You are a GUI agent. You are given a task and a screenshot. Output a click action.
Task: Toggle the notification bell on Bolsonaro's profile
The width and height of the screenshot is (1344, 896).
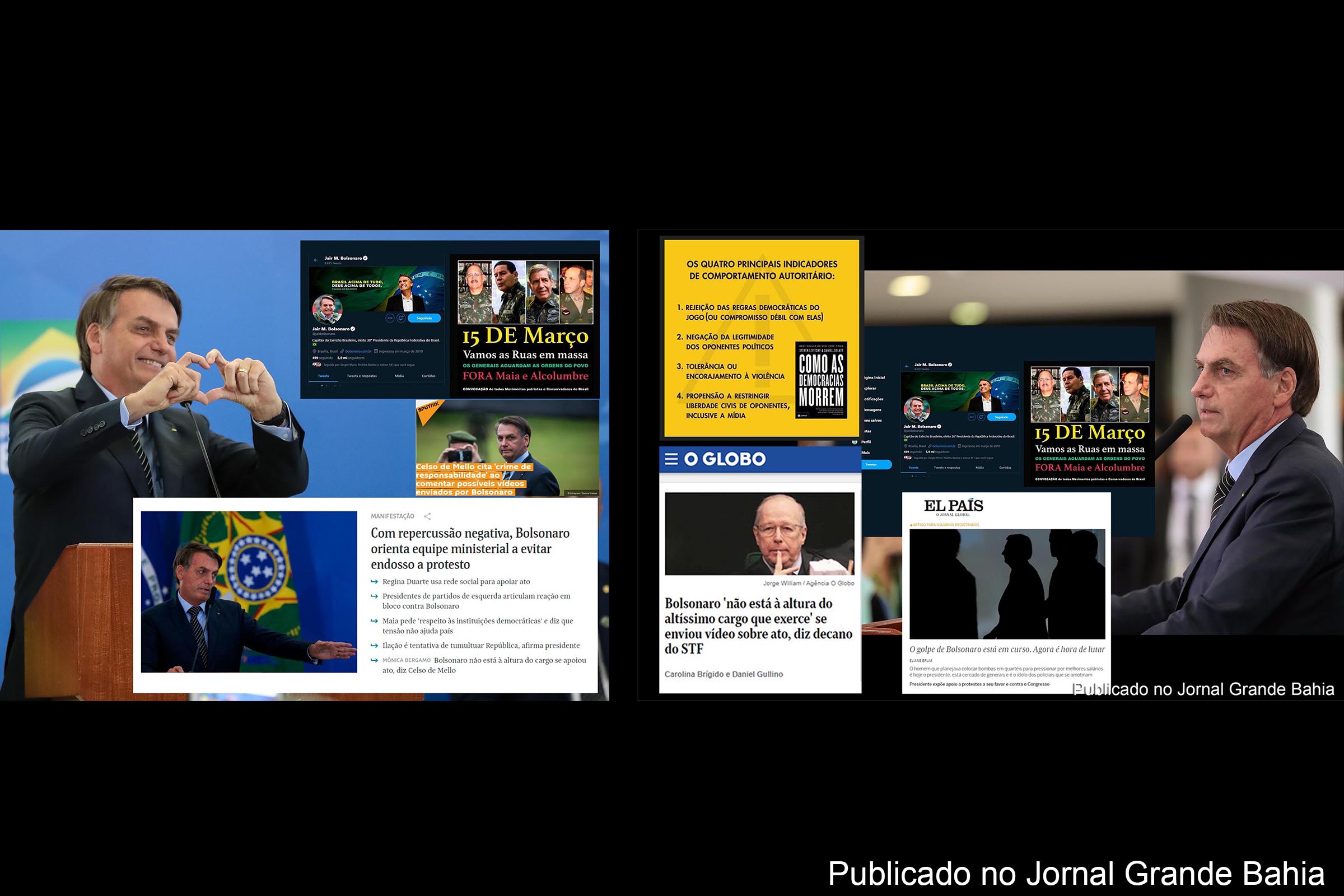click(401, 317)
